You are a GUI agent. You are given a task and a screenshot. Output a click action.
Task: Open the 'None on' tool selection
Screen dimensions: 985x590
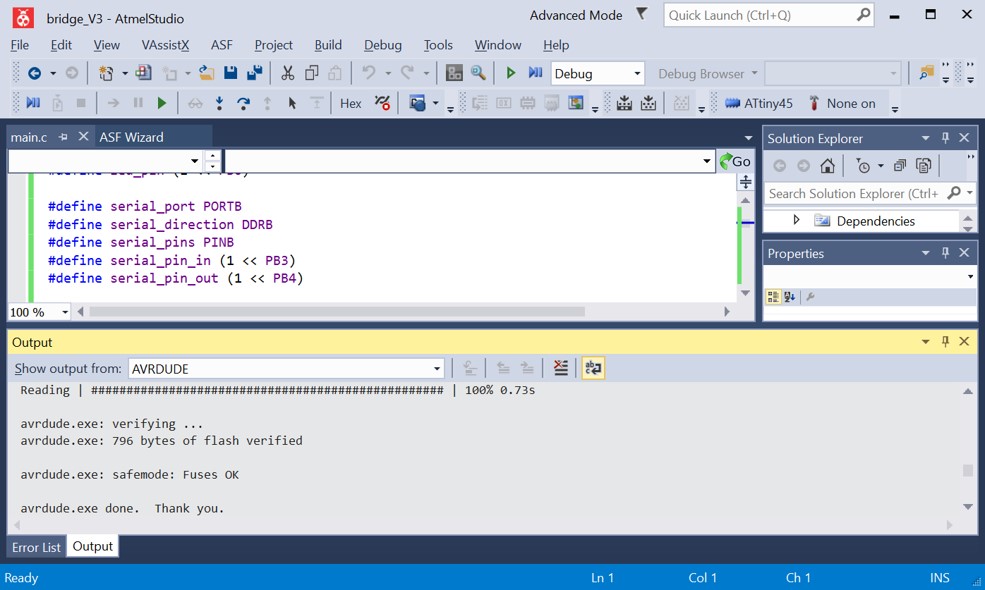842,103
